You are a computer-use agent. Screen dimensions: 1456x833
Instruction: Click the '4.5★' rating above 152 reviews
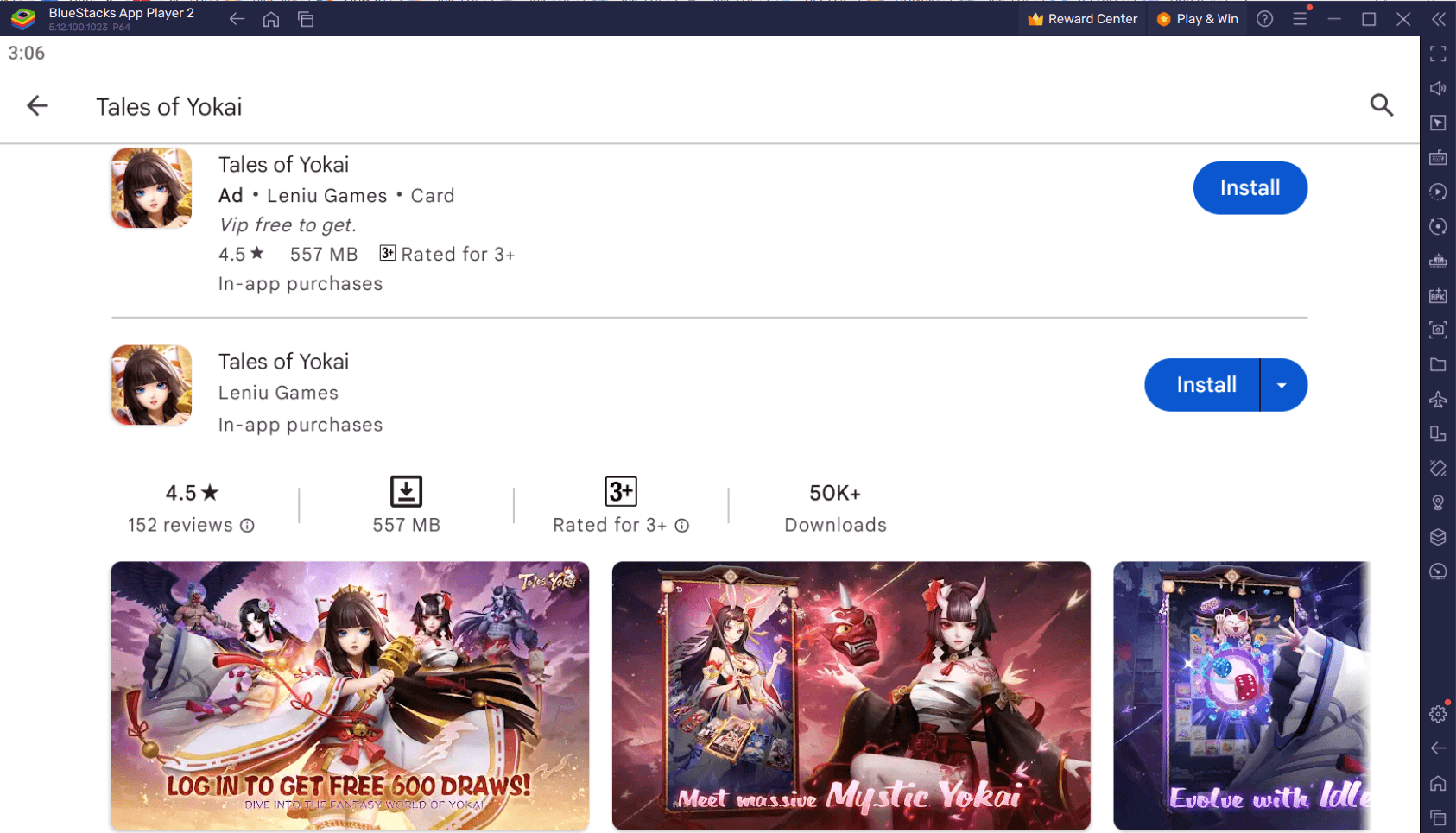pos(192,493)
